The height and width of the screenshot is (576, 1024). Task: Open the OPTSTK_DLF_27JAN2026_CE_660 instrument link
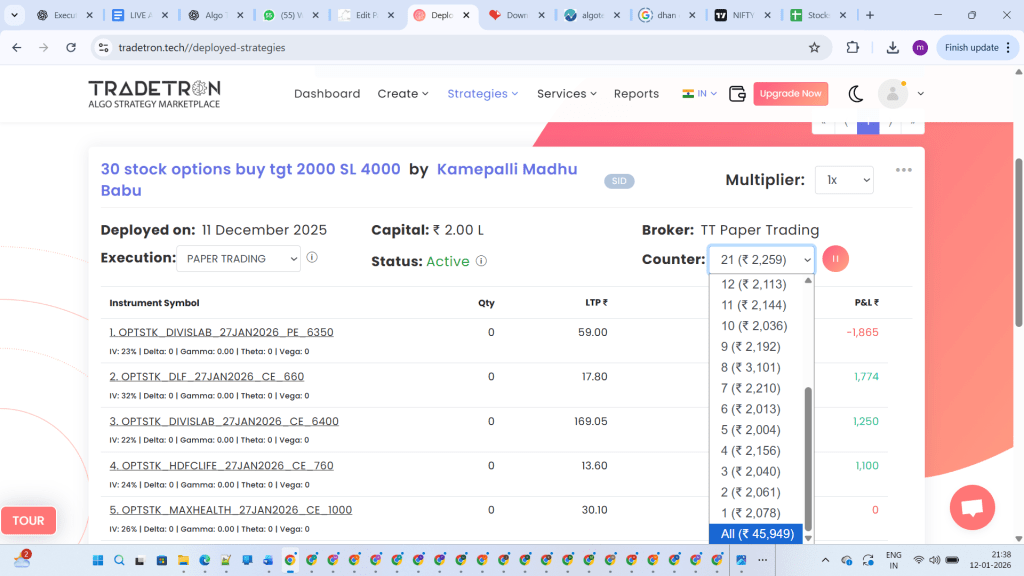coord(206,377)
